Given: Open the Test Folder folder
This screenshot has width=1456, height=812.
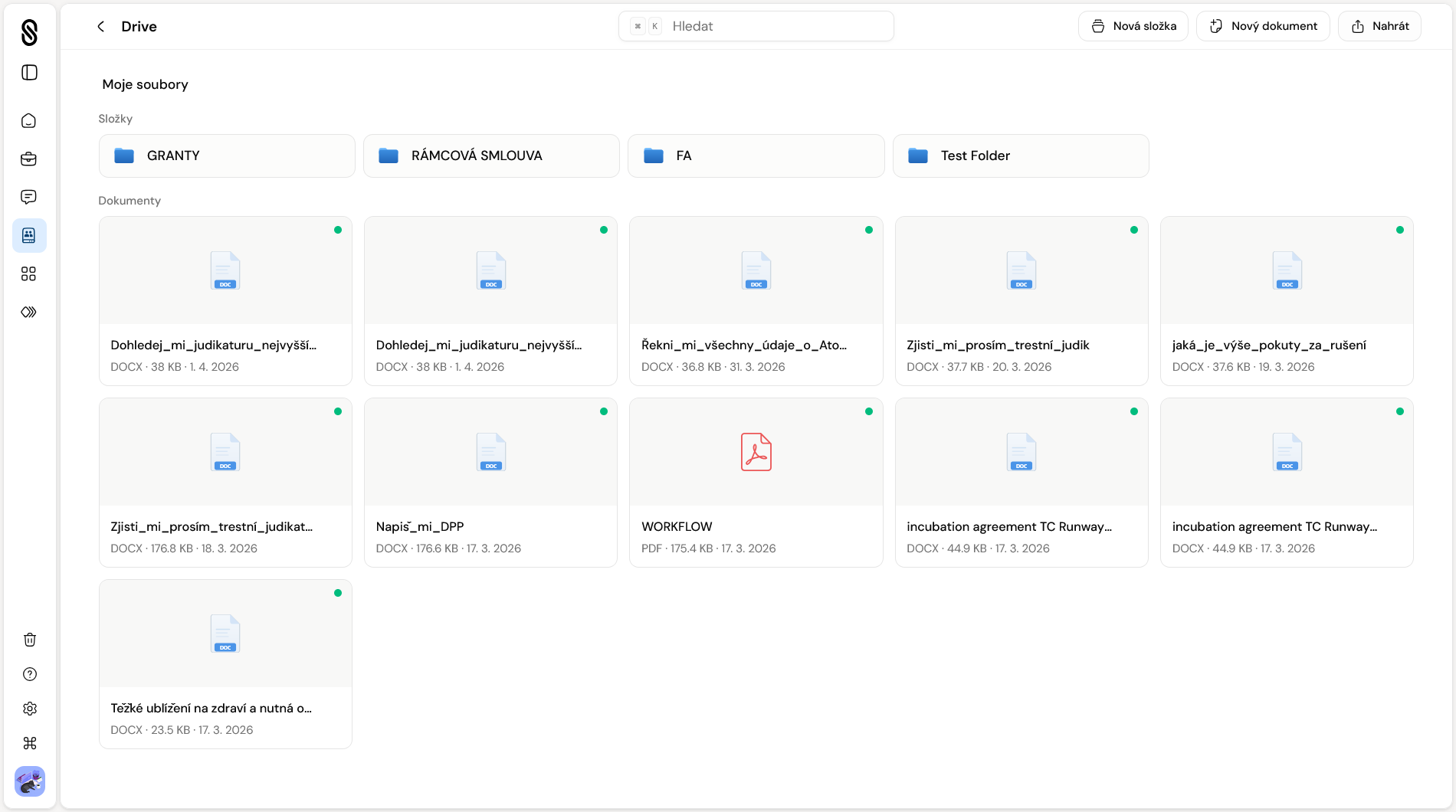Looking at the screenshot, I should pyautogui.click(x=1020, y=156).
